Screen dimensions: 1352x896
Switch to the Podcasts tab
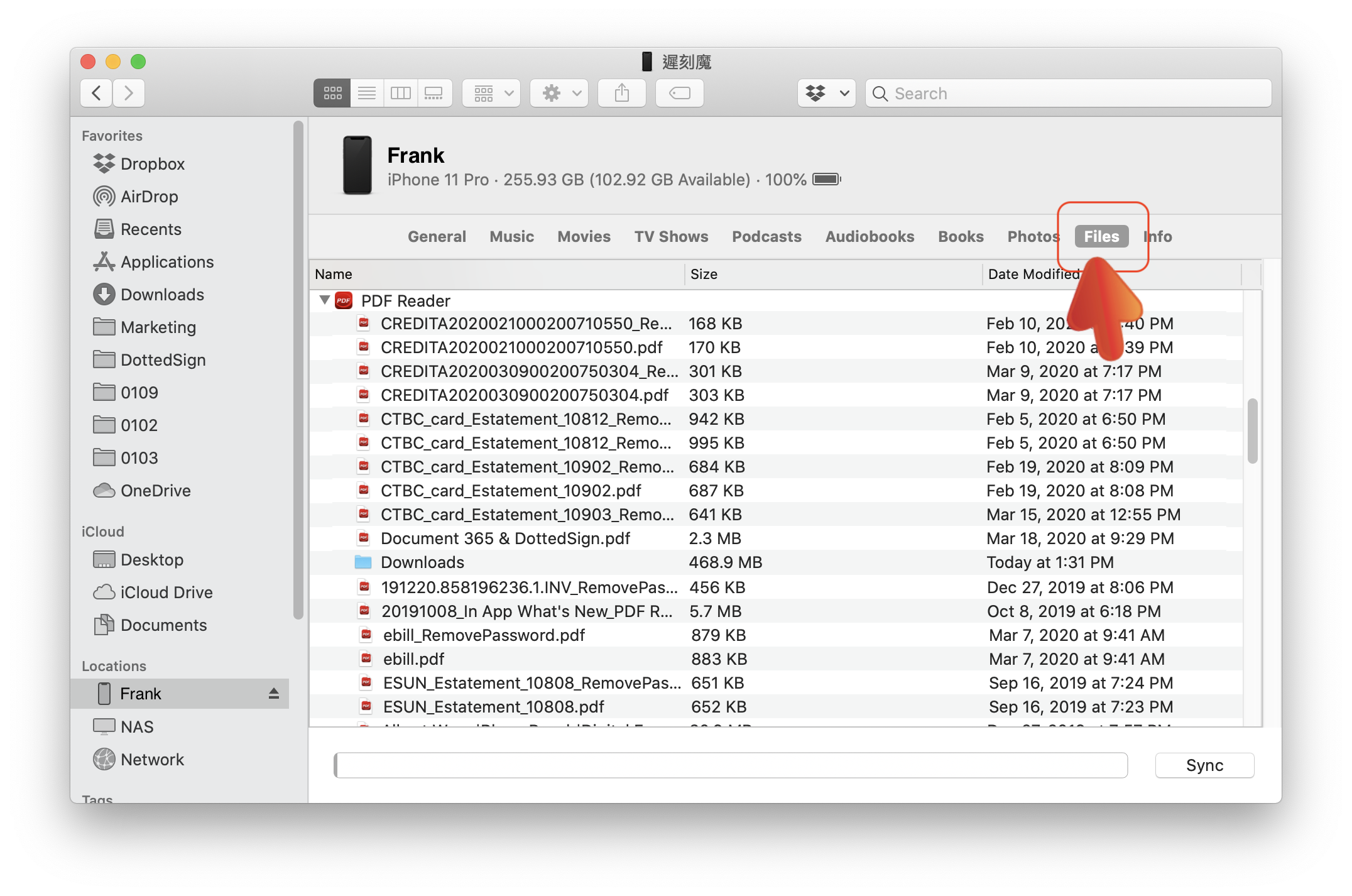pos(766,237)
